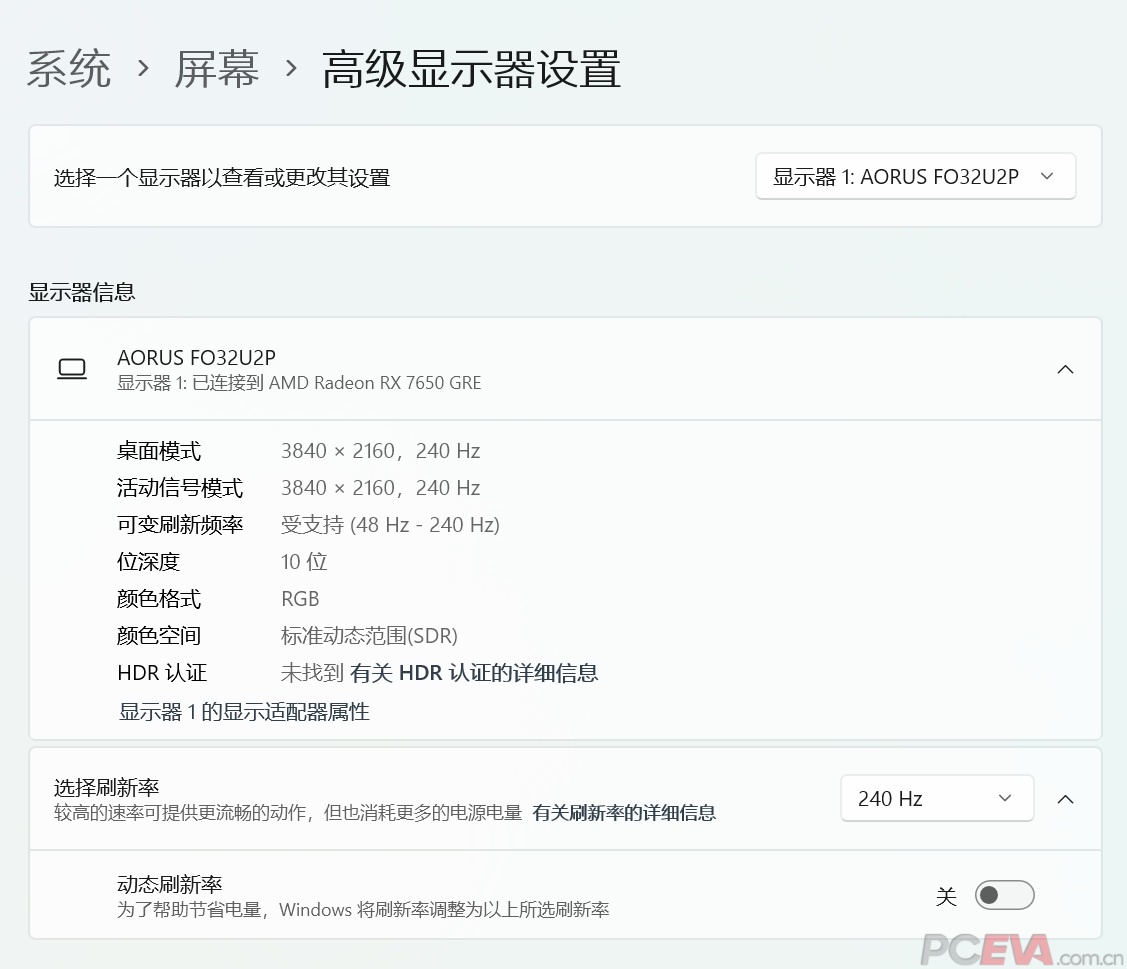Click the 高级显示器设置 page title
The image size is (1127, 969).
coord(471,70)
